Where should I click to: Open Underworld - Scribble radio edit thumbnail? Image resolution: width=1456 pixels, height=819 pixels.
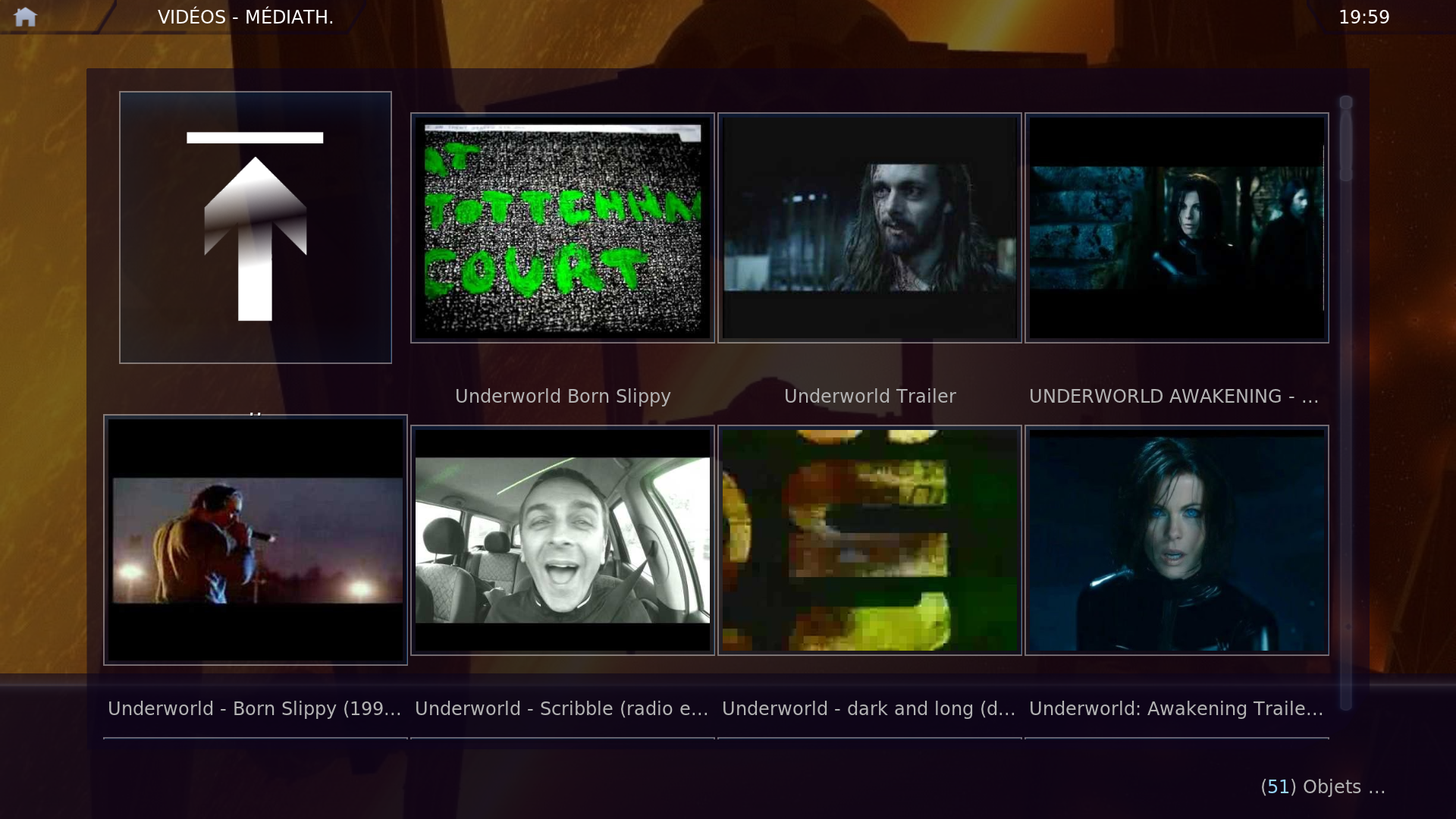point(563,540)
